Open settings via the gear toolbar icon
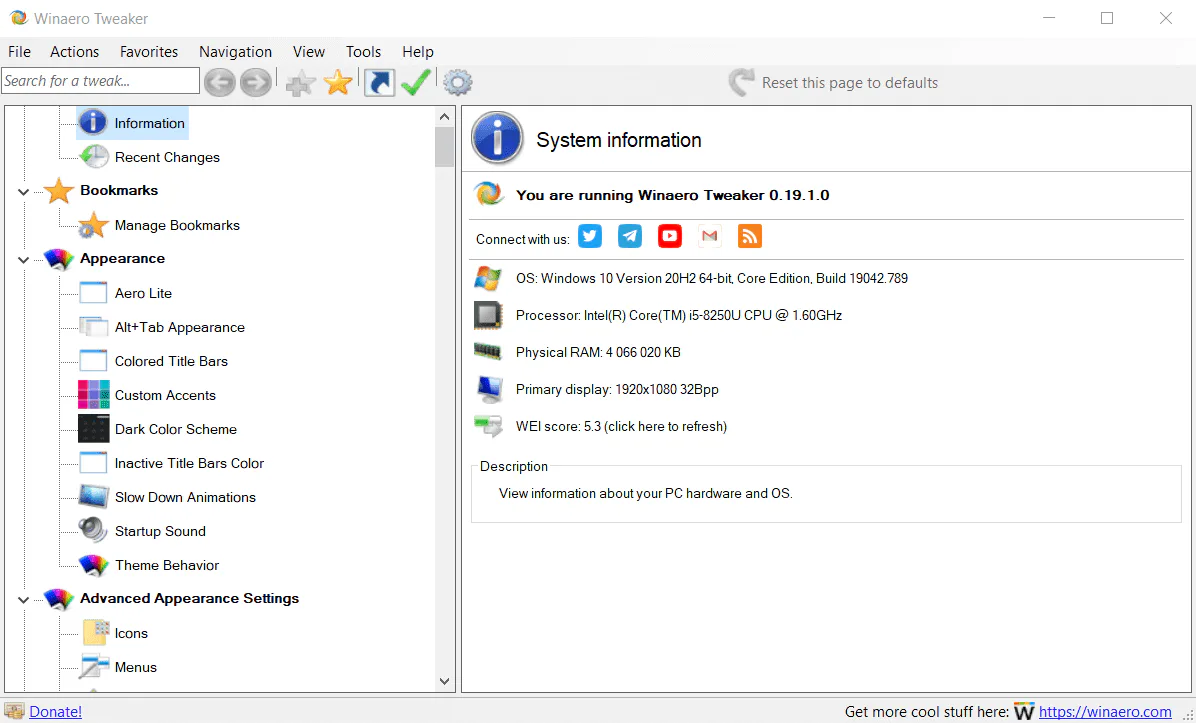Screen dimensions: 1196x723 point(458,82)
